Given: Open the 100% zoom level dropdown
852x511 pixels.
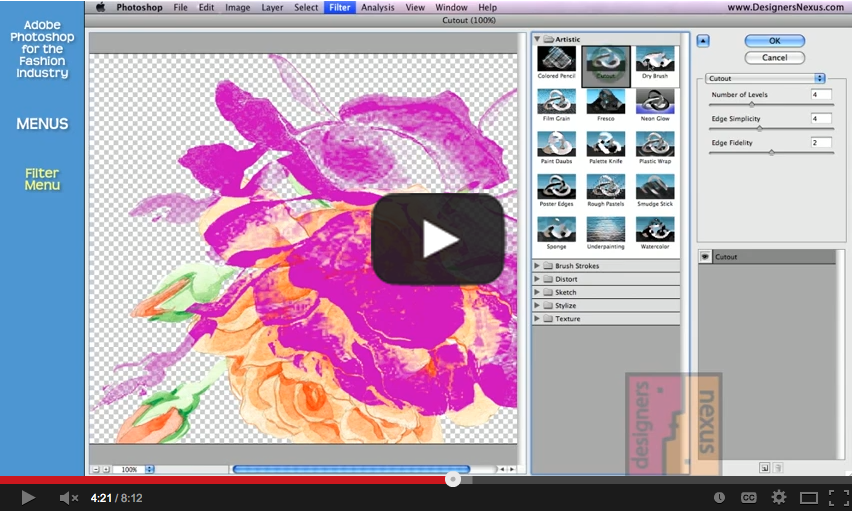Looking at the screenshot, I should (149, 469).
